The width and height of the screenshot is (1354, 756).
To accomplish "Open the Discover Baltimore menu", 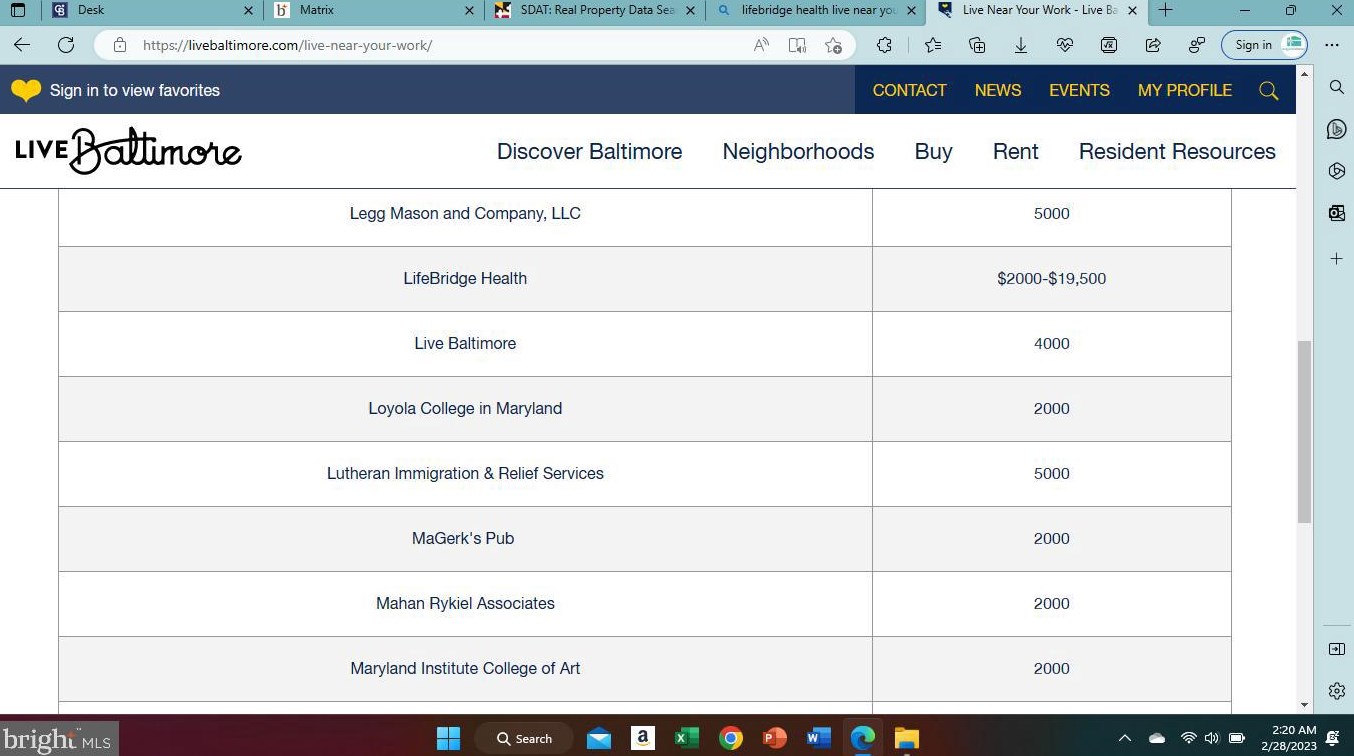I will tap(590, 151).
